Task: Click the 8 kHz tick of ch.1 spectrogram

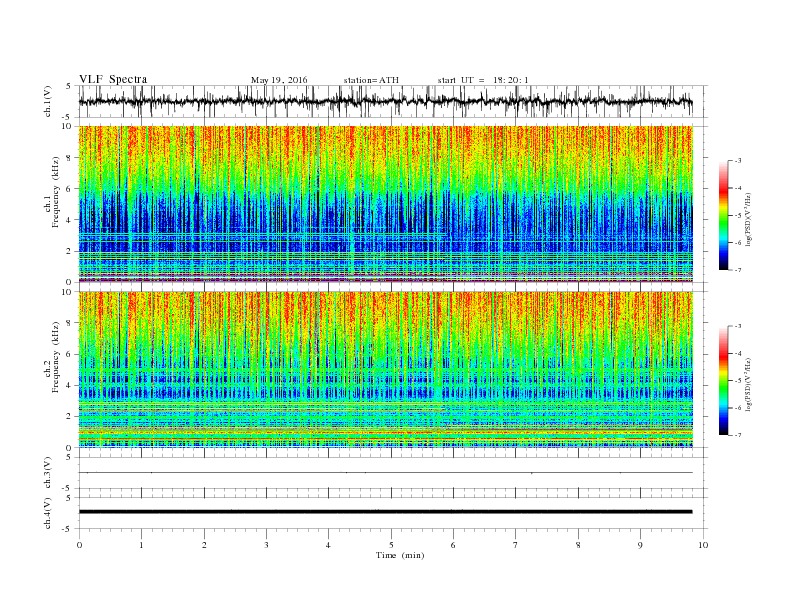Action: pos(71,158)
